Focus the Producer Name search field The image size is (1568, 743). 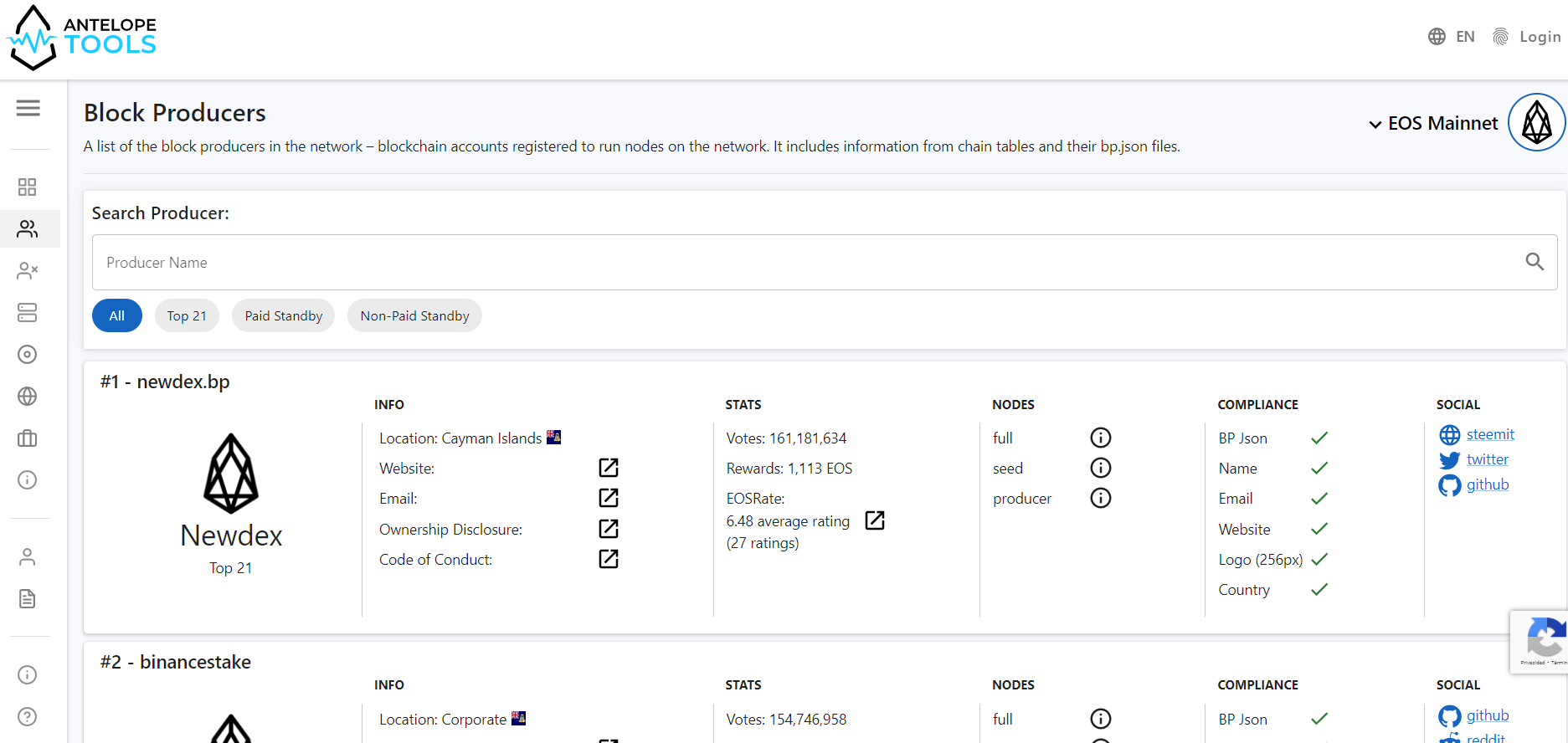point(825,262)
